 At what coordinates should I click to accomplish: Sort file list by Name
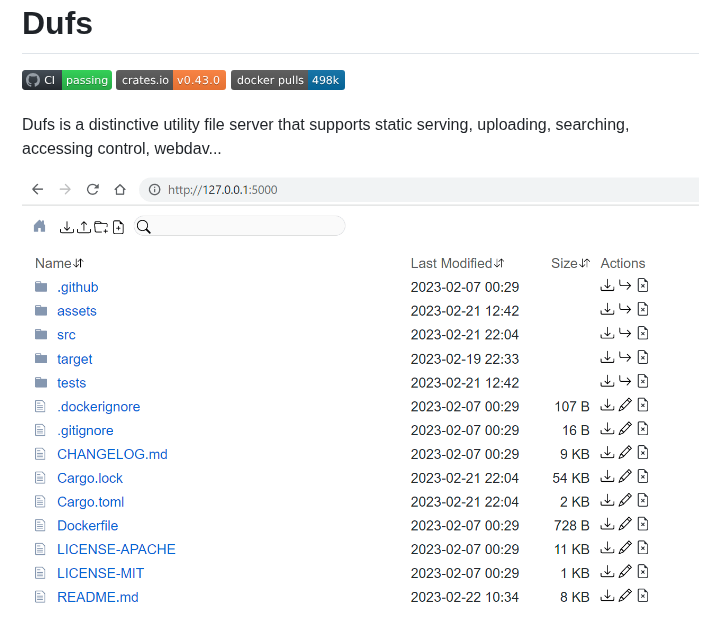[60, 263]
